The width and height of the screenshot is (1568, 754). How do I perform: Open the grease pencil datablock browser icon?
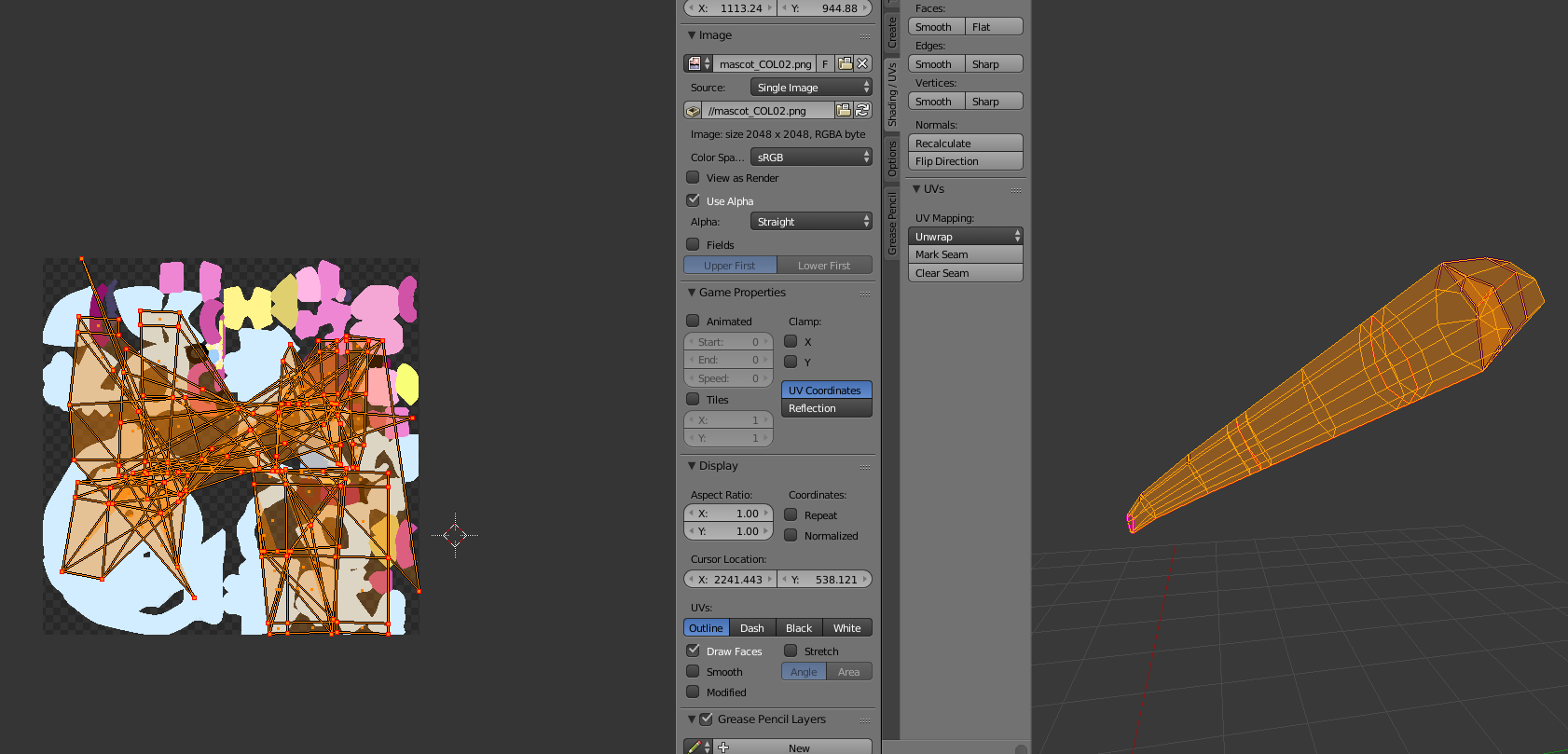point(698,747)
